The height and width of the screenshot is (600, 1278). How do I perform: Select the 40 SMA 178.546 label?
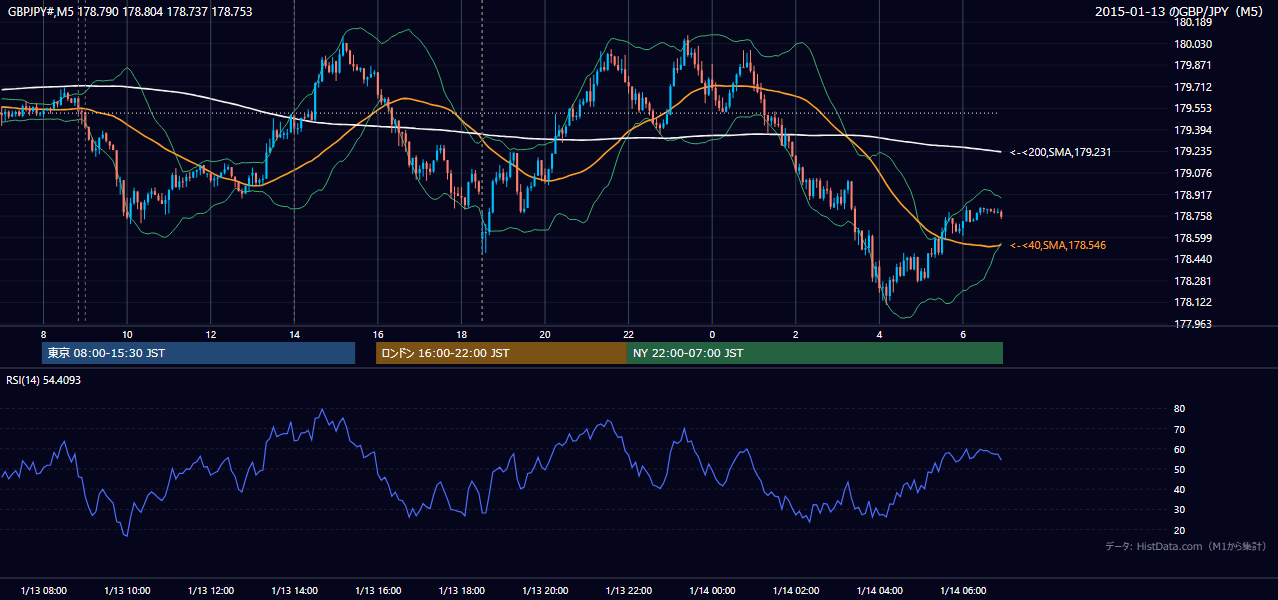(x=1058, y=245)
